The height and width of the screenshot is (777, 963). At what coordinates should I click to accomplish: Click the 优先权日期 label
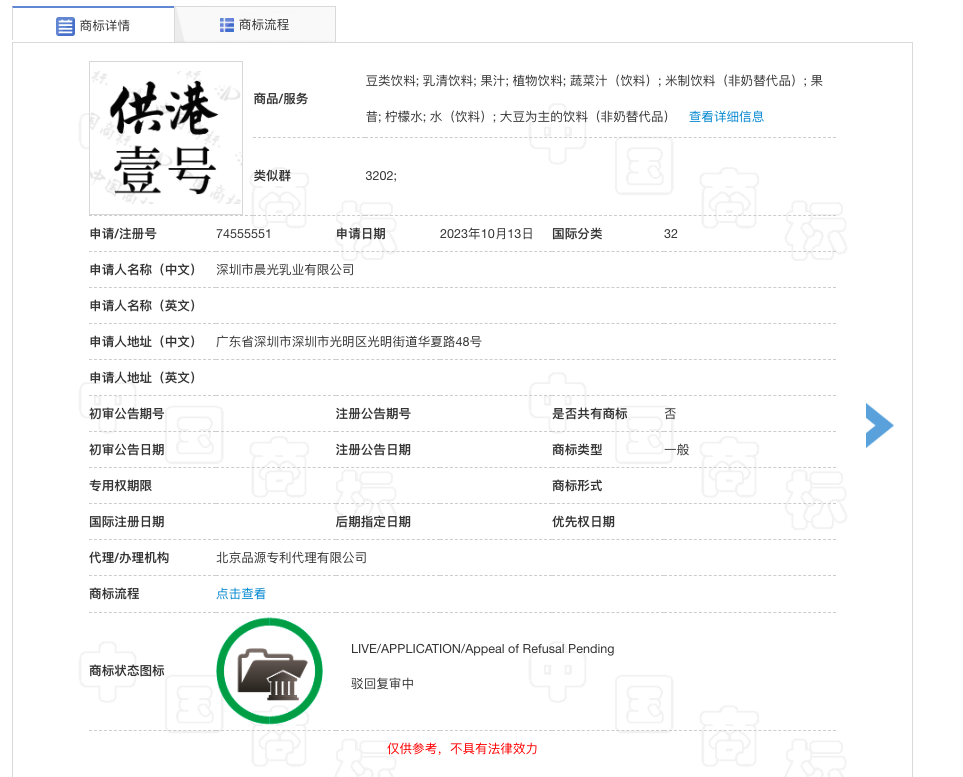(x=583, y=521)
